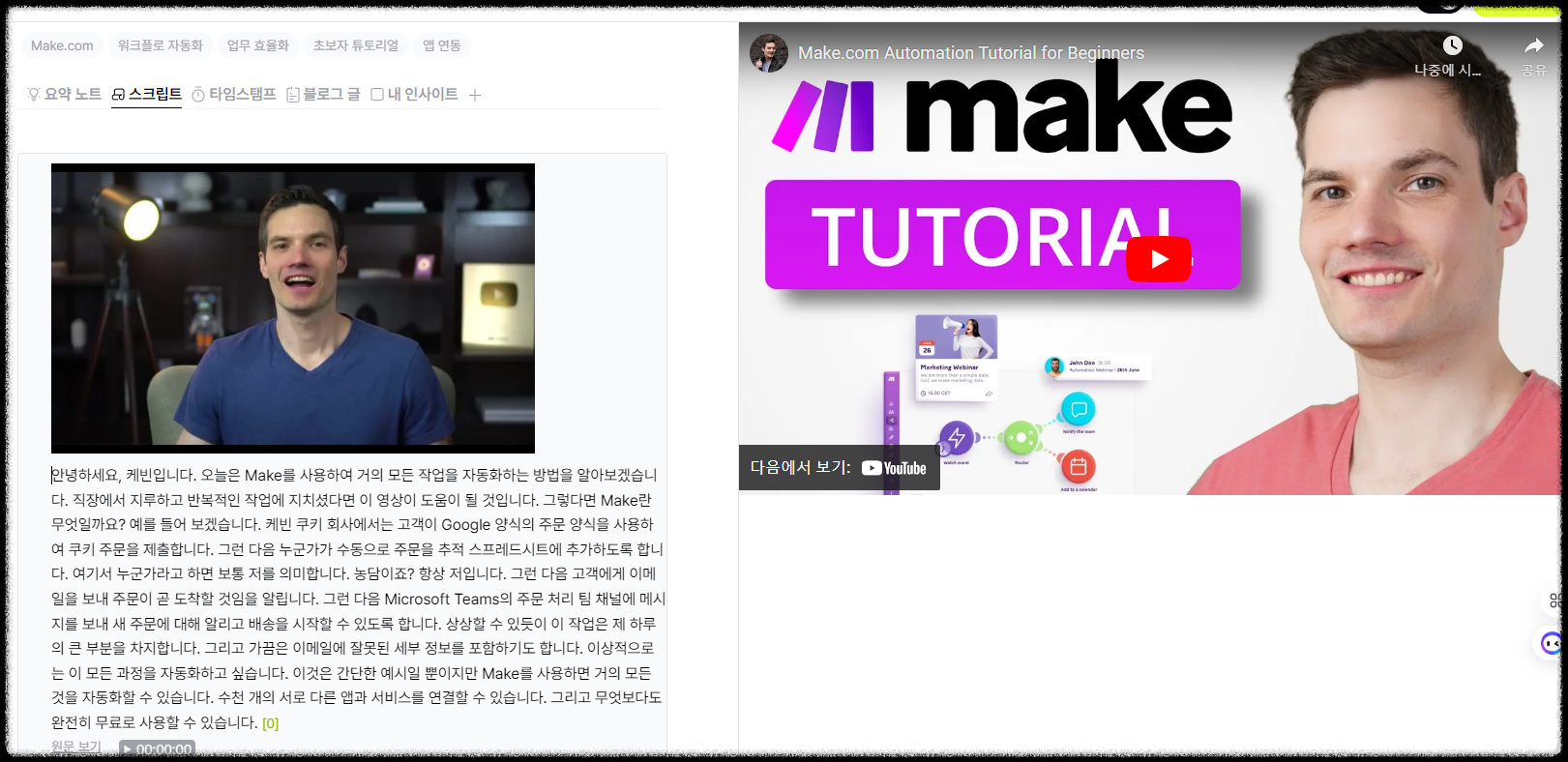
Task: Click the chatbot face icon at right edge
Action: [x=1552, y=643]
